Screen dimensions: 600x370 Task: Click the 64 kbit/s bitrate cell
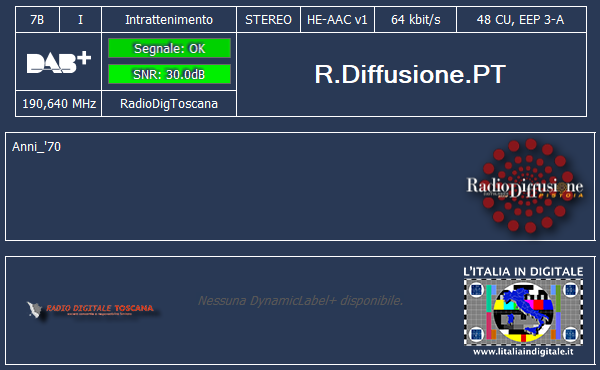click(x=416, y=20)
